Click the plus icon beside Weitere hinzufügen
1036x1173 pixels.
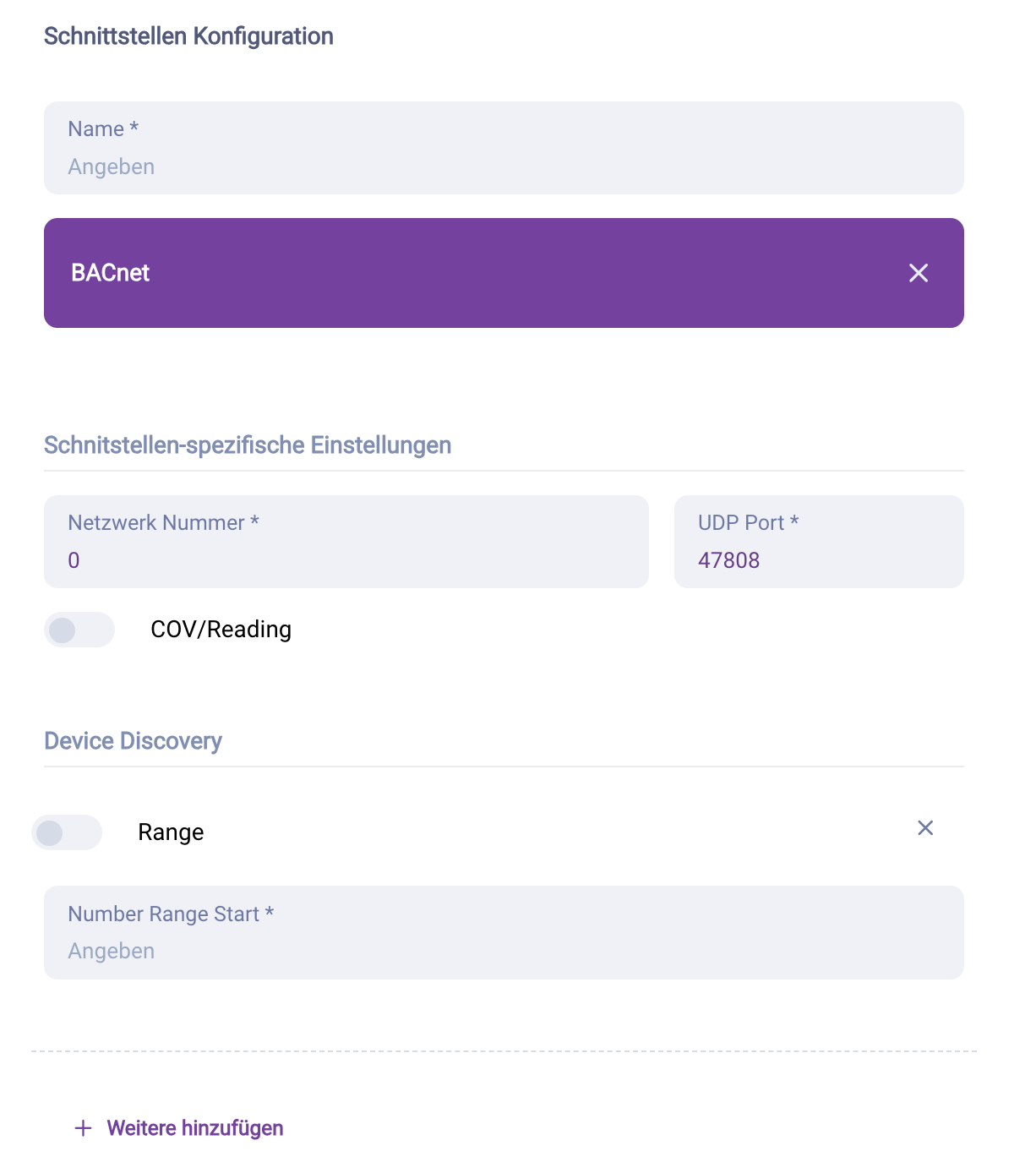point(83,1128)
